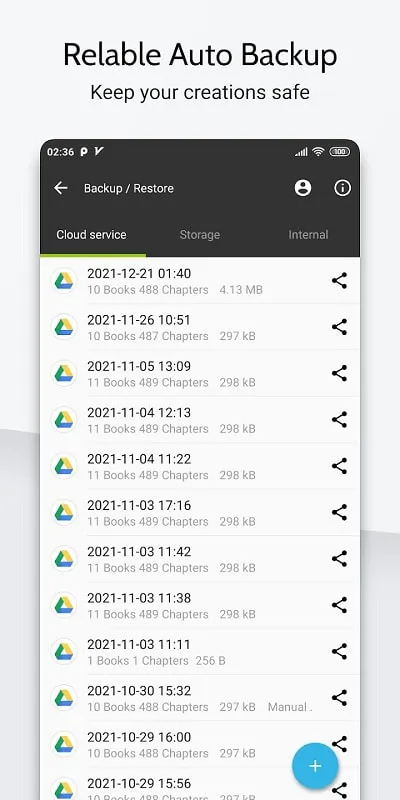Create a new backup with the plus button
This screenshot has width=400, height=800.
pyautogui.click(x=315, y=766)
